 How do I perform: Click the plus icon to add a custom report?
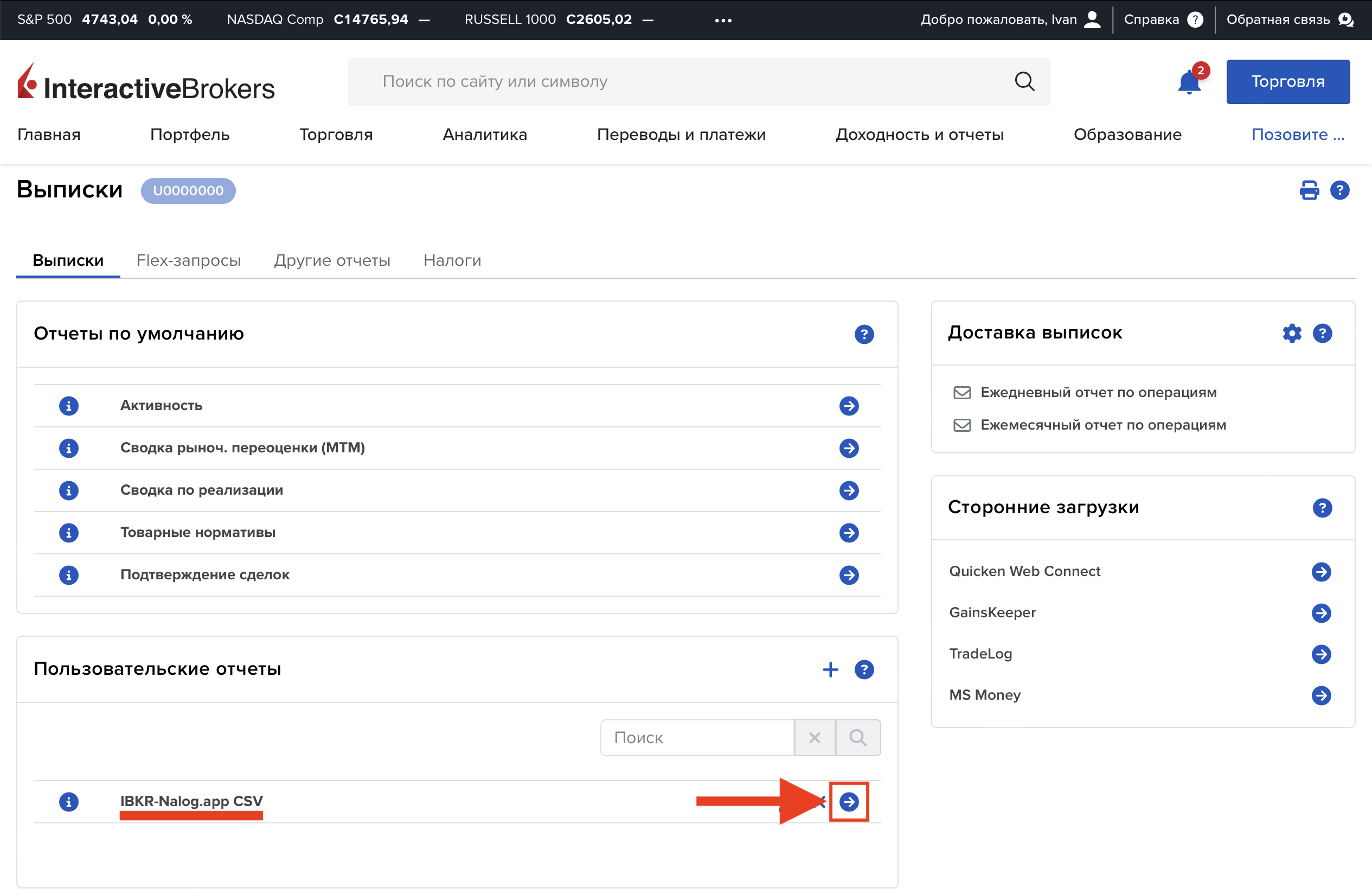pyautogui.click(x=830, y=669)
